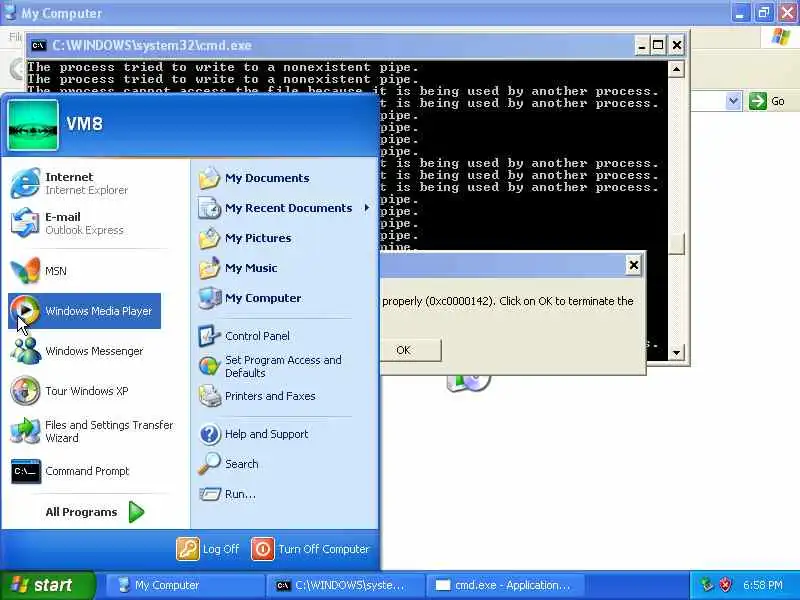
Task: Click the taskbar clock showing 6:58 PM
Action: click(x=762, y=585)
